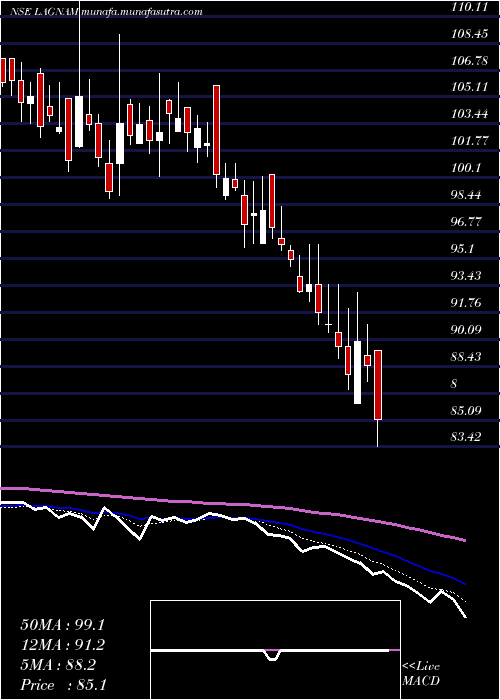Click the 98.44 price axis label
Screen dimensions: 500x700
click(x=467, y=195)
